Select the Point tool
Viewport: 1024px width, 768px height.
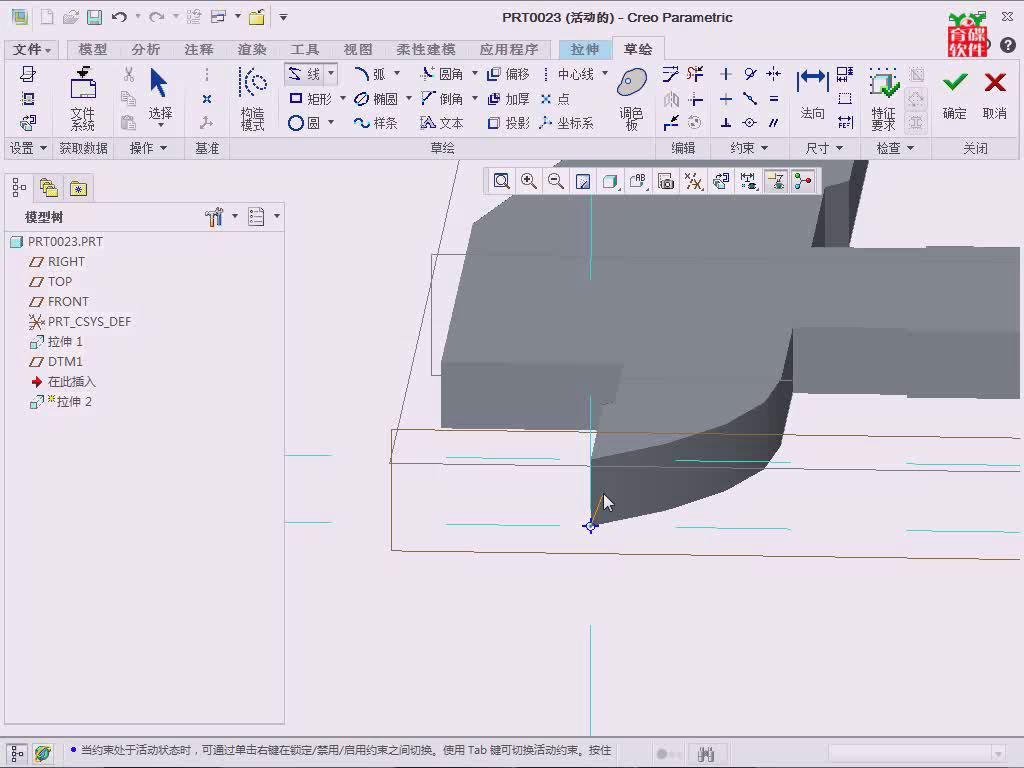pyautogui.click(x=555, y=99)
